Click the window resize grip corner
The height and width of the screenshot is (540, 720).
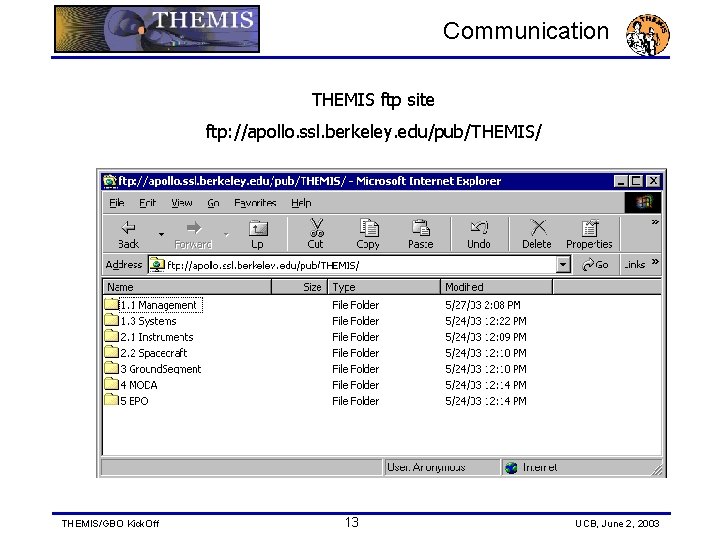[658, 470]
